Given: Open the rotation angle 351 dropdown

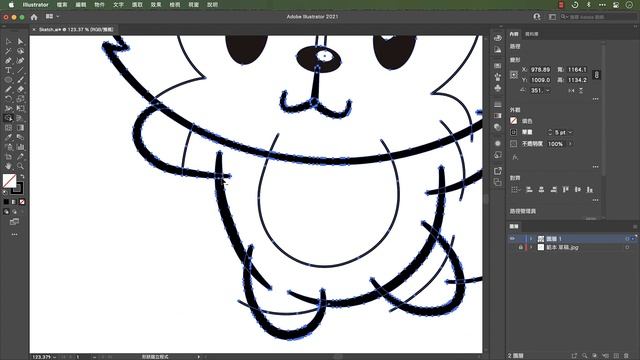Looking at the screenshot, I should [548, 91].
